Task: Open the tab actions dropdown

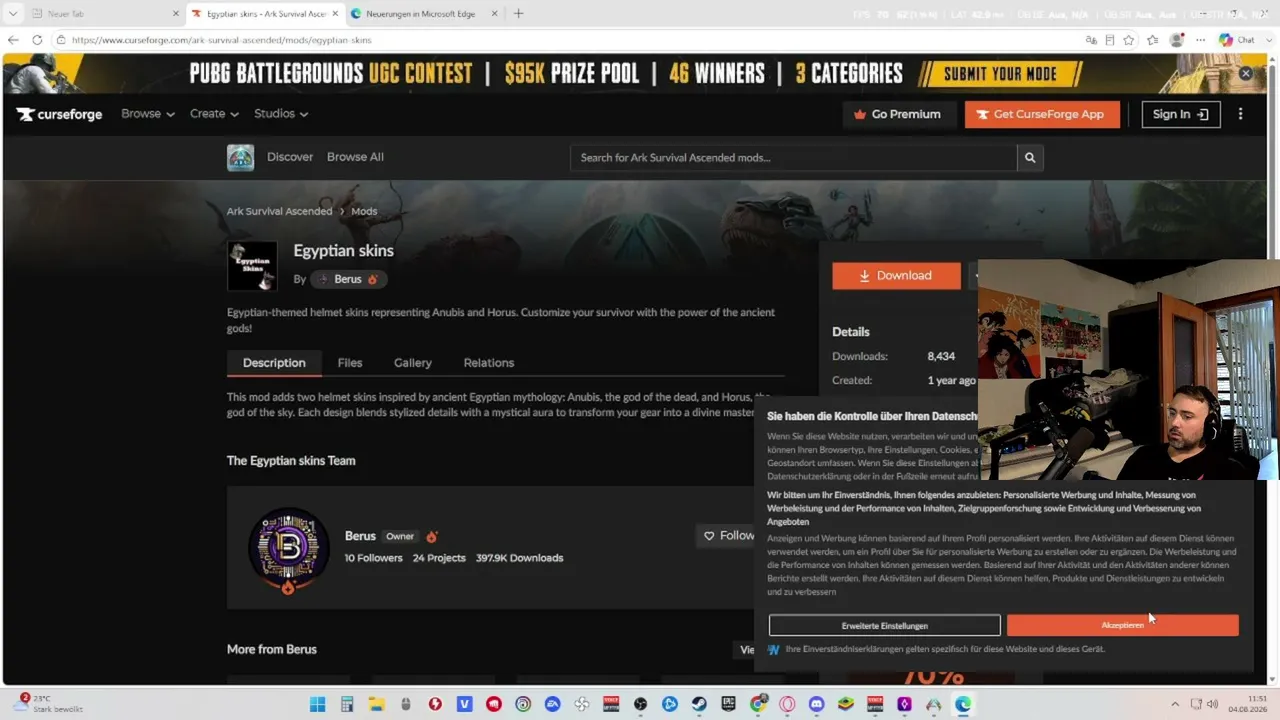Action: click(13, 14)
